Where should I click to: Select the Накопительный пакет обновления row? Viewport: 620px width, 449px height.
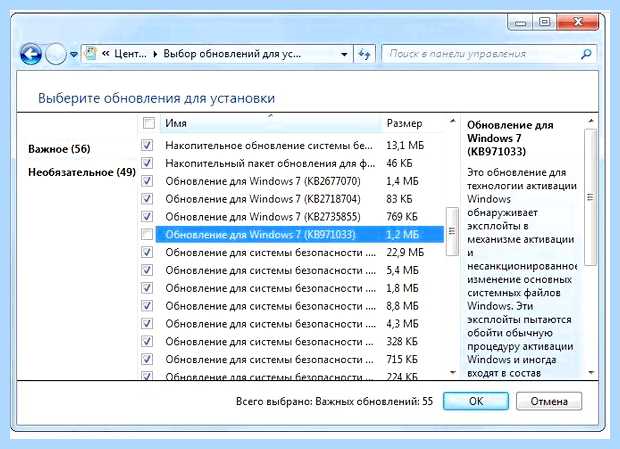(300, 163)
